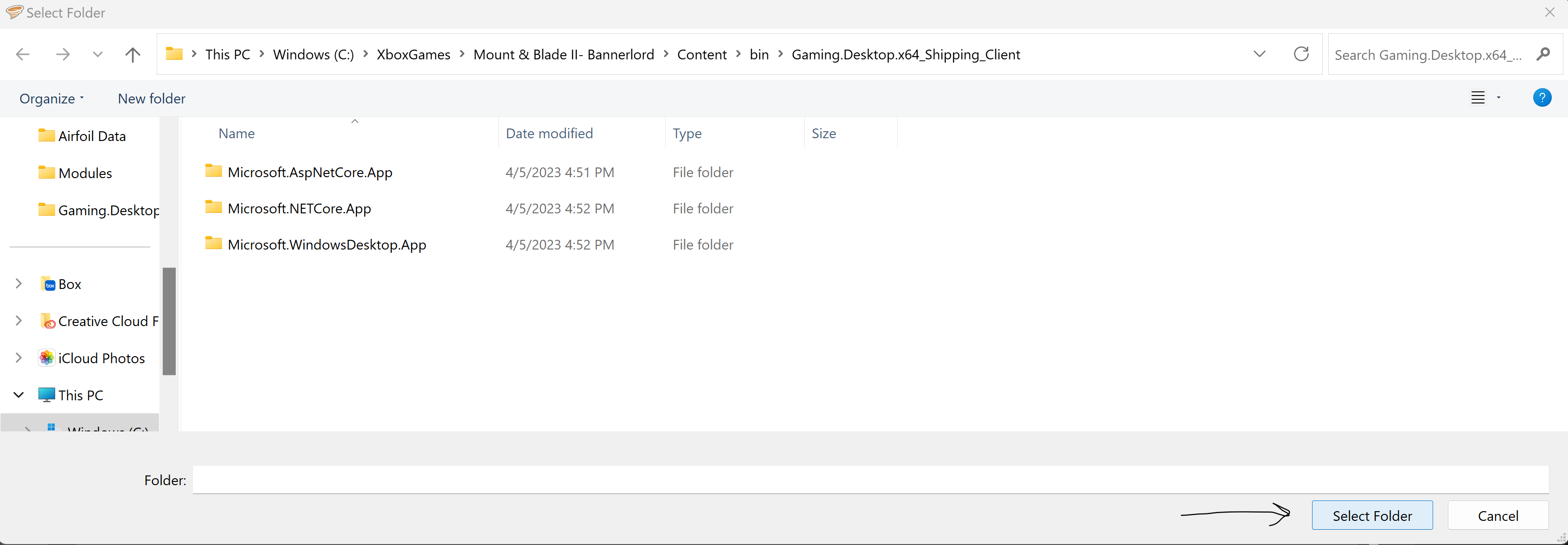Click the Back navigation arrow
This screenshot has width=1568, height=545.
(x=23, y=55)
